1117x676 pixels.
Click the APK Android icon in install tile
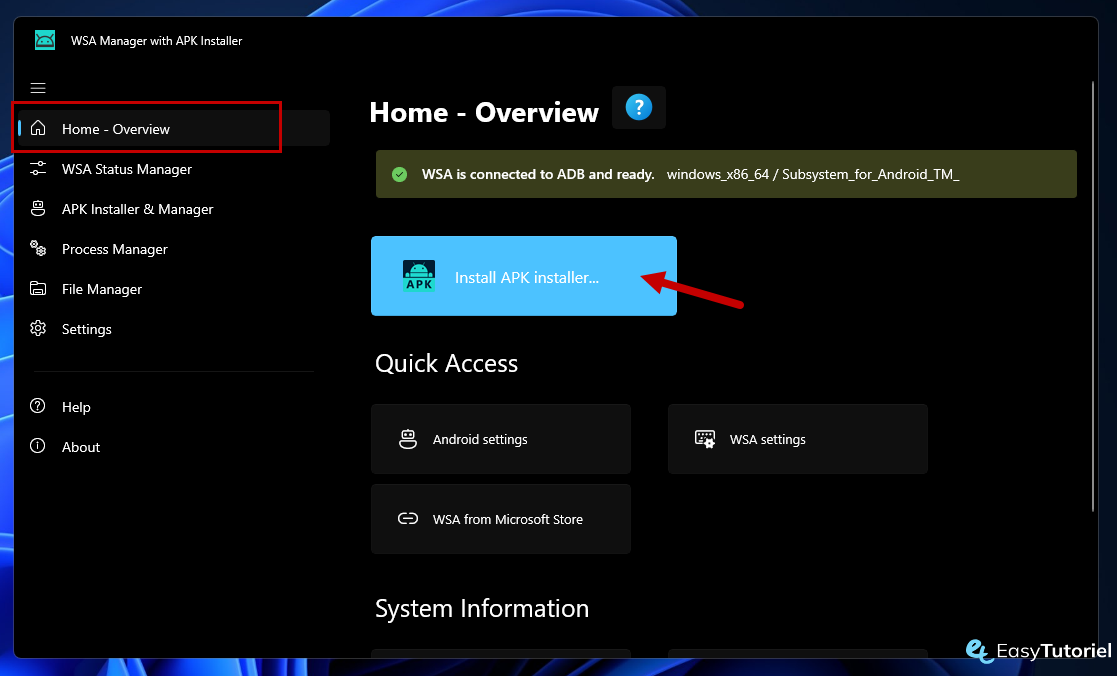click(419, 276)
